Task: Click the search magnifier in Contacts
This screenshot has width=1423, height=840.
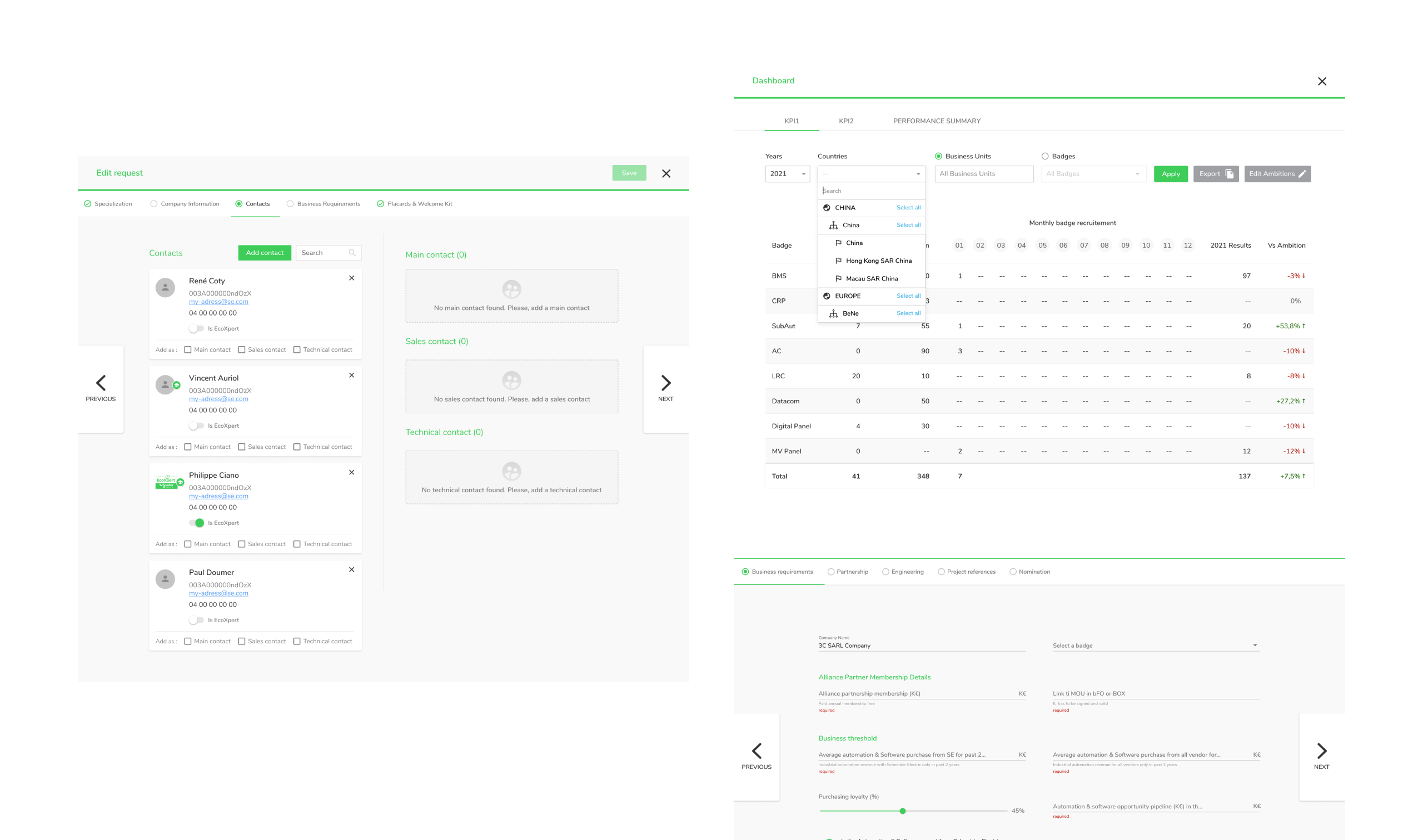Action: 352,253
